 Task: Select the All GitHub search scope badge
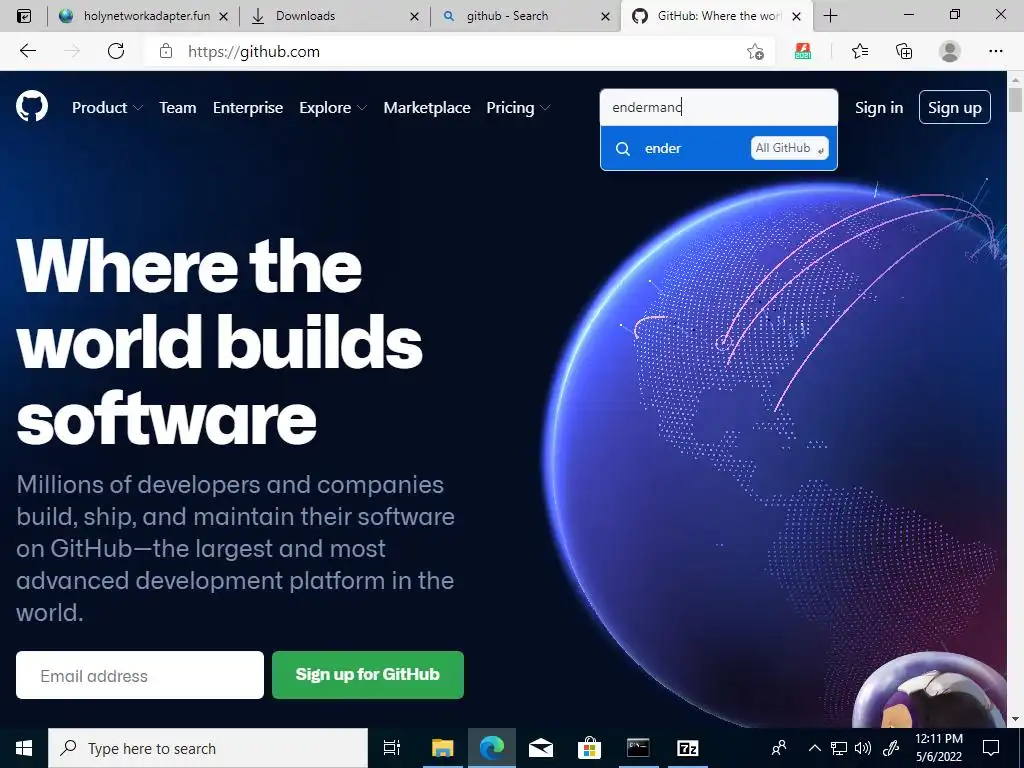(790, 148)
